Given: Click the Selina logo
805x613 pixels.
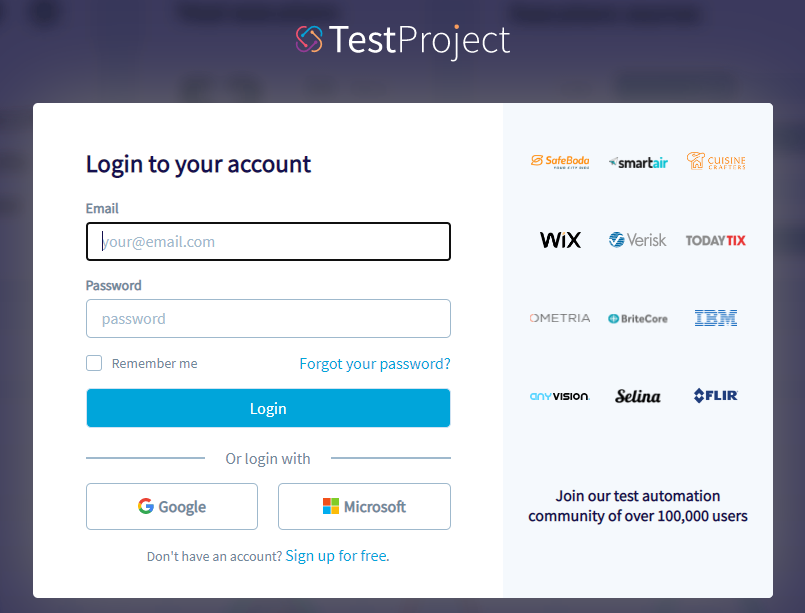Looking at the screenshot, I should pos(638,396).
